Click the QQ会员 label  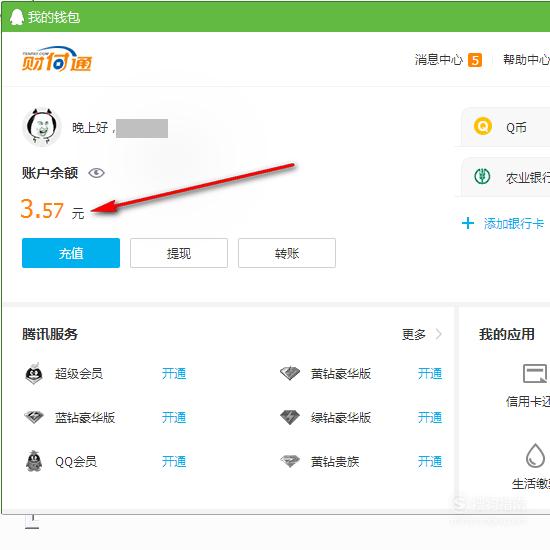(76, 462)
